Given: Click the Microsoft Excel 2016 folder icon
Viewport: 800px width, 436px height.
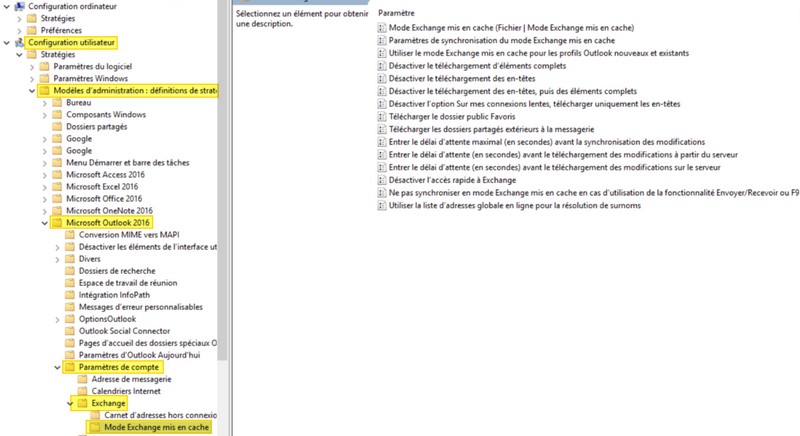Looking at the screenshot, I should coord(57,187).
